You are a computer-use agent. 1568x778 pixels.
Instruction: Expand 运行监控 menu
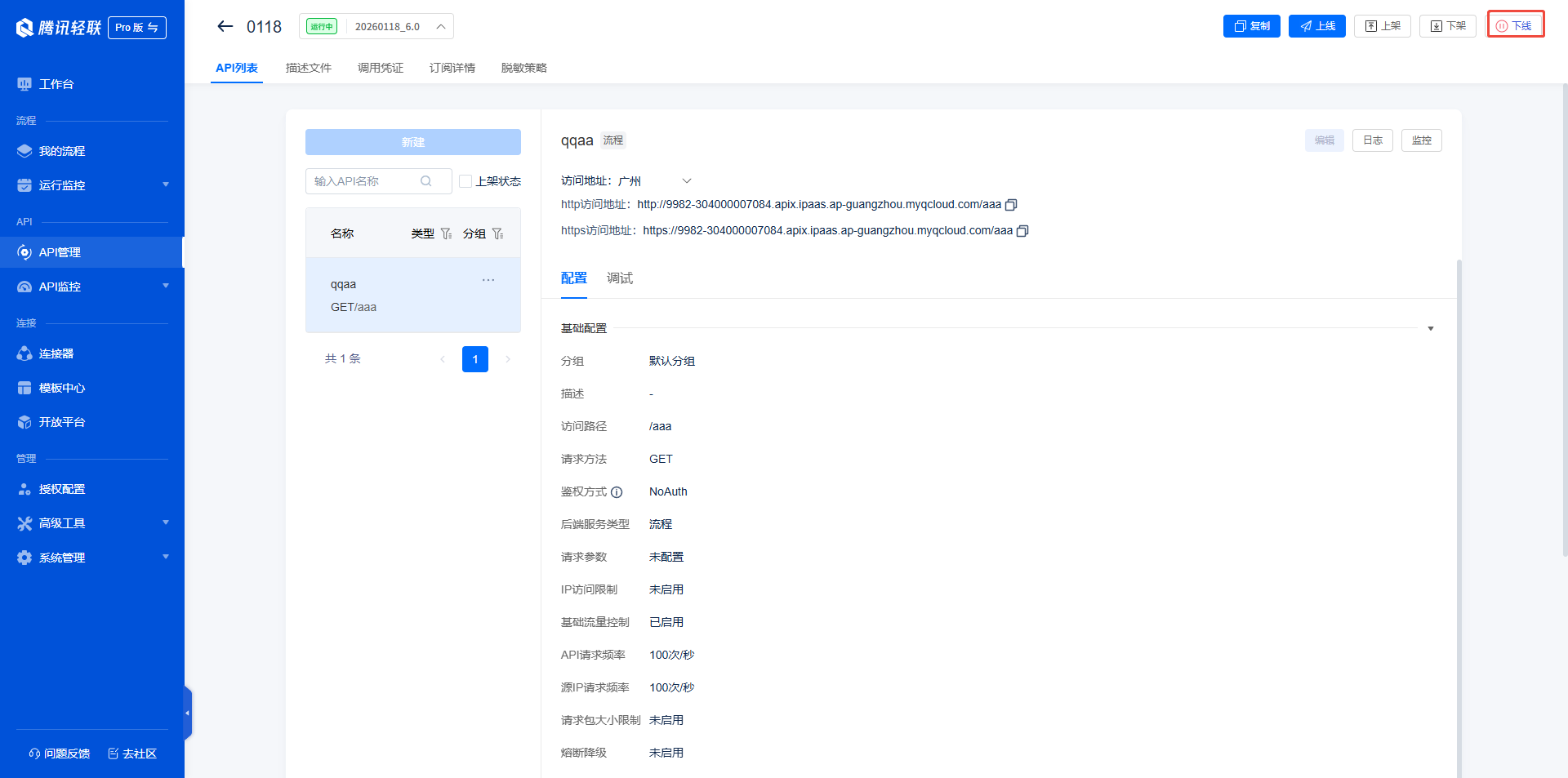[x=91, y=185]
